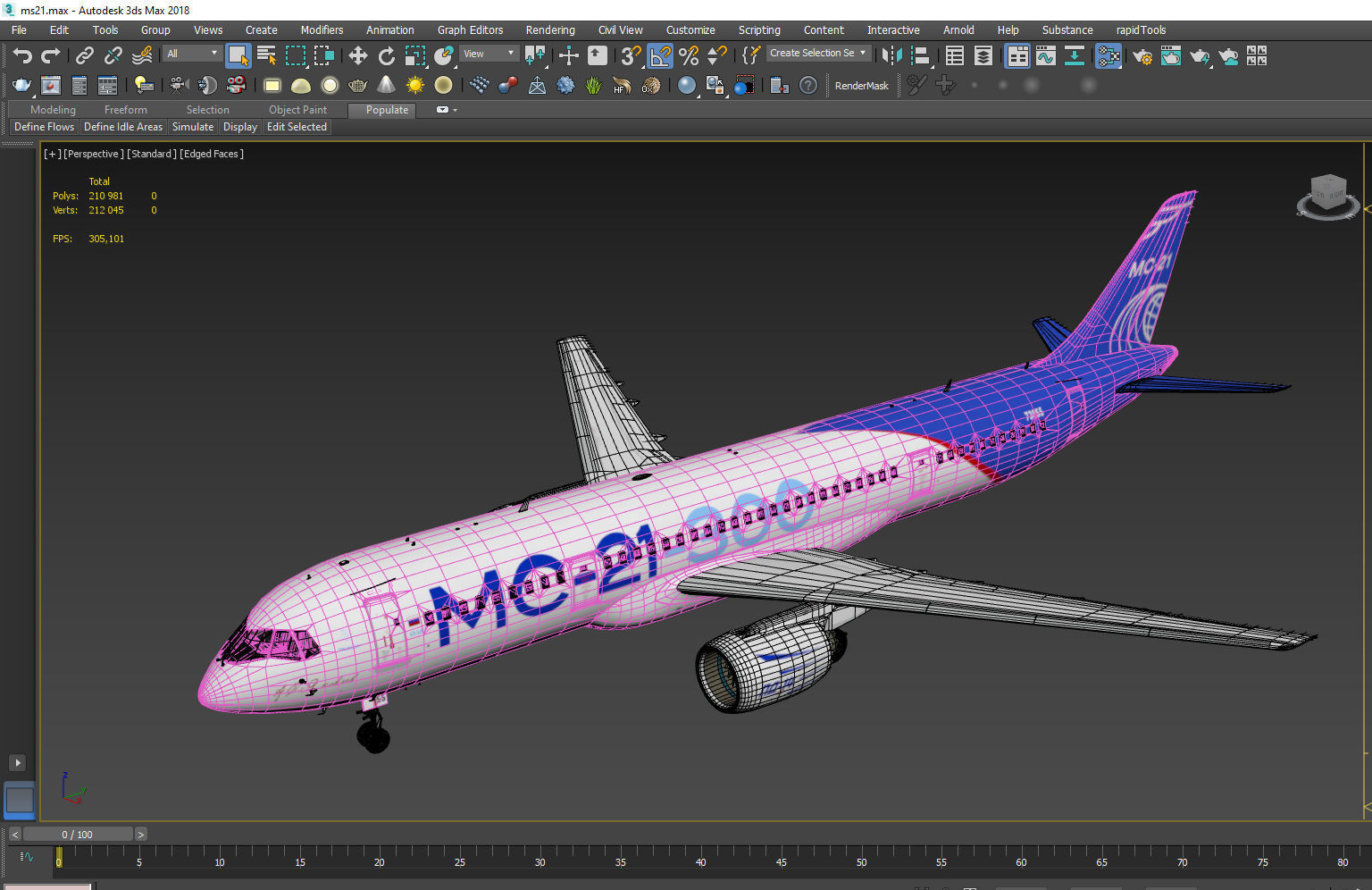This screenshot has height=890, width=1372.
Task: Activate the Select and Link tool
Action: tap(84, 55)
